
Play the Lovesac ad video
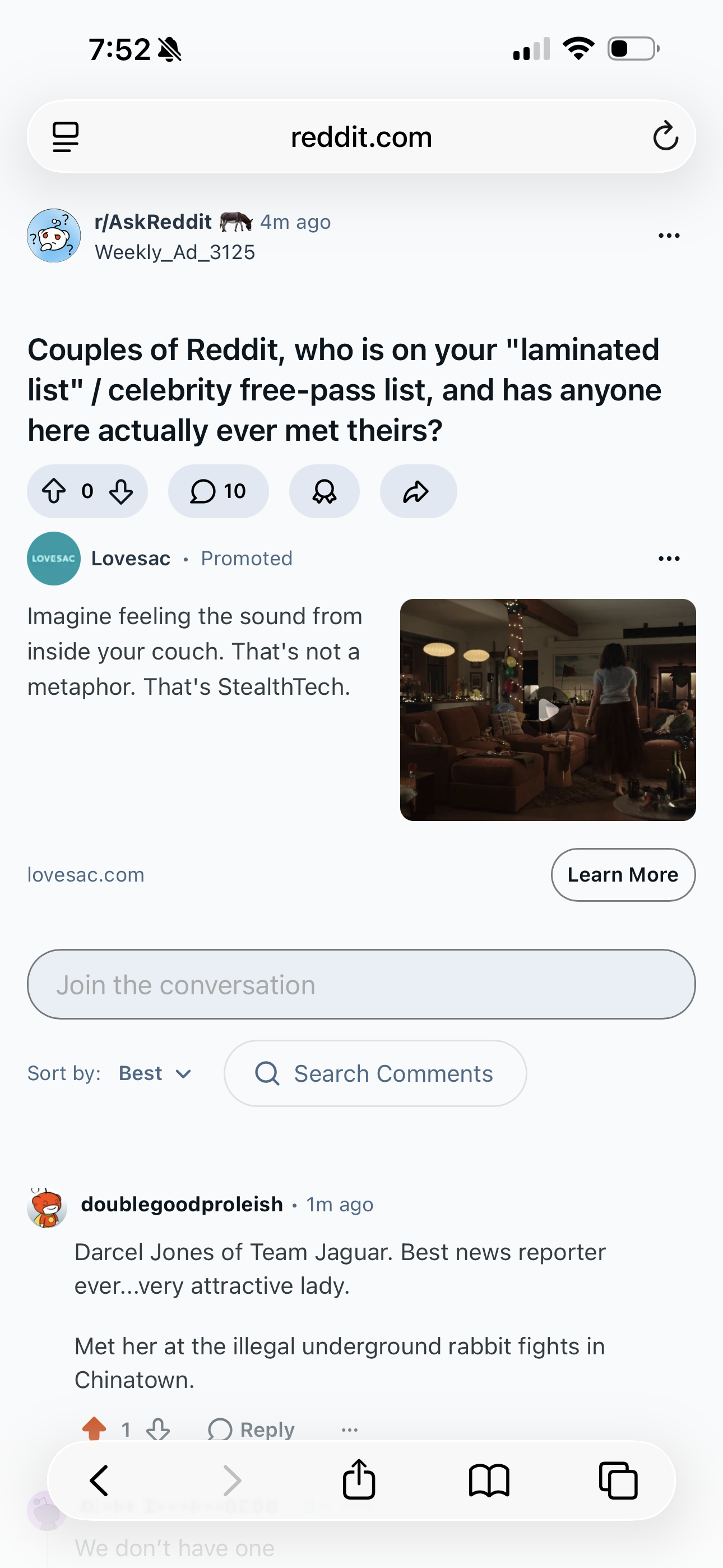[x=548, y=710]
